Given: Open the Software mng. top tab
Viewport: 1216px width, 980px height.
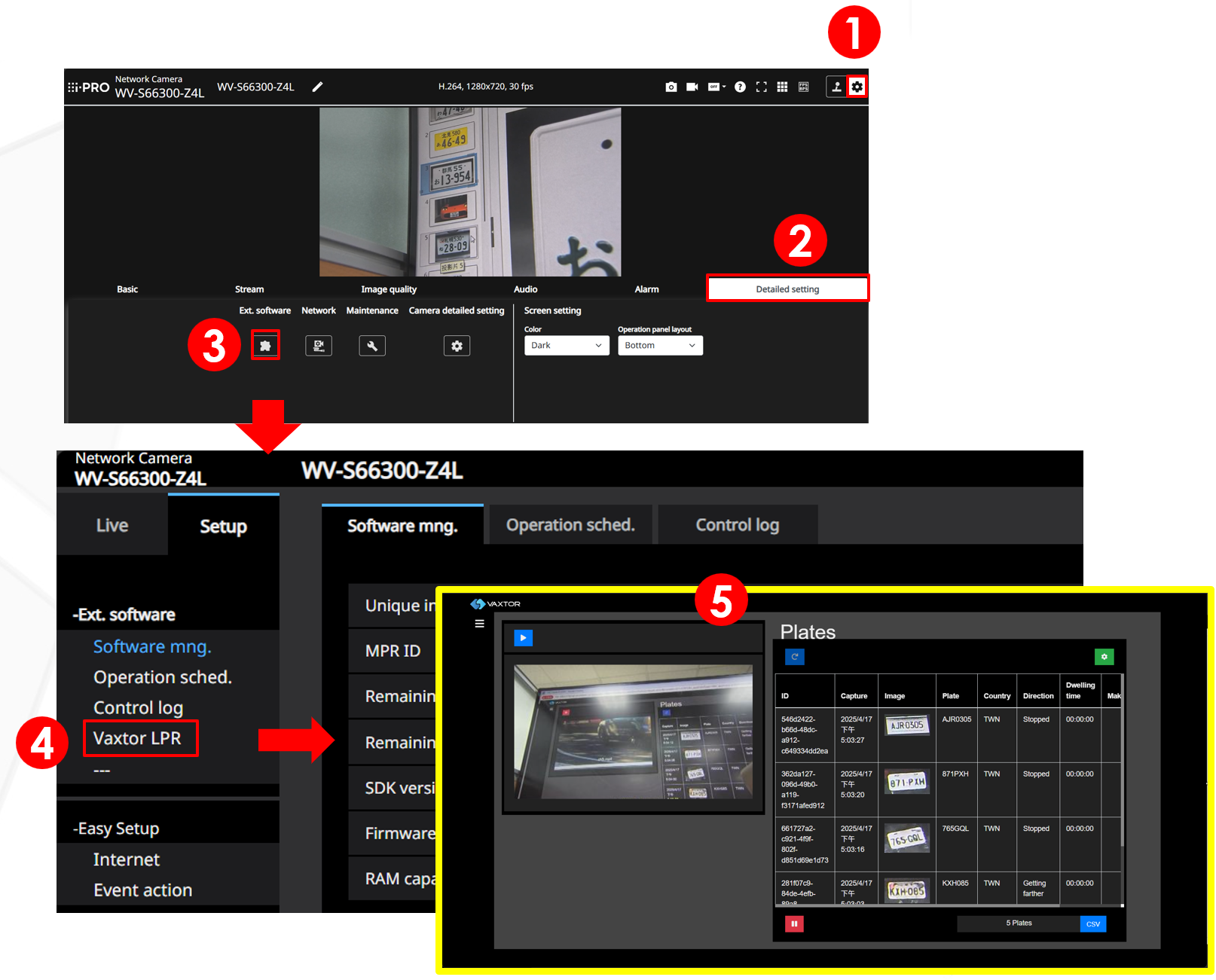Looking at the screenshot, I should (402, 525).
